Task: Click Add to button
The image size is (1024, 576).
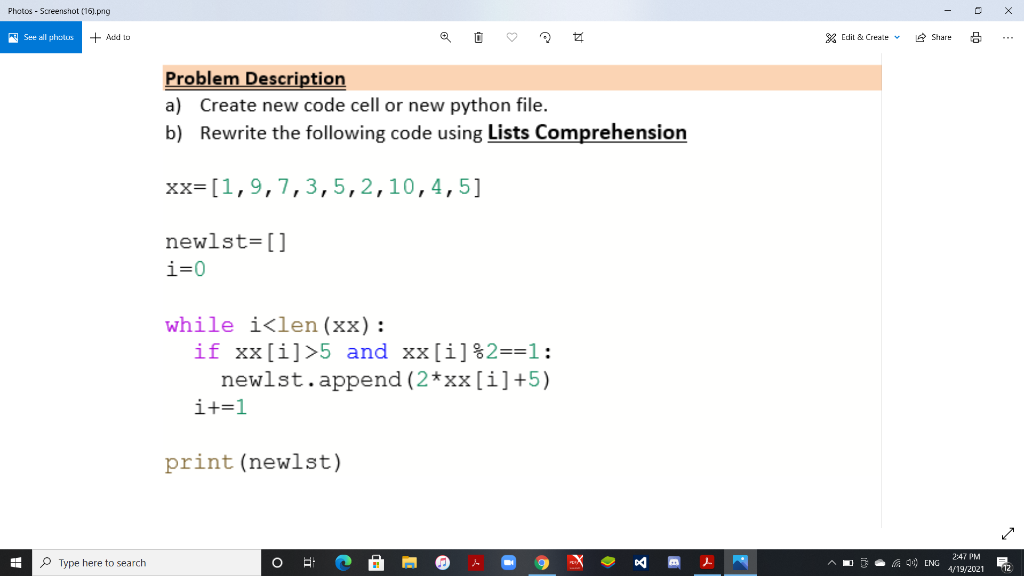Action: point(110,37)
